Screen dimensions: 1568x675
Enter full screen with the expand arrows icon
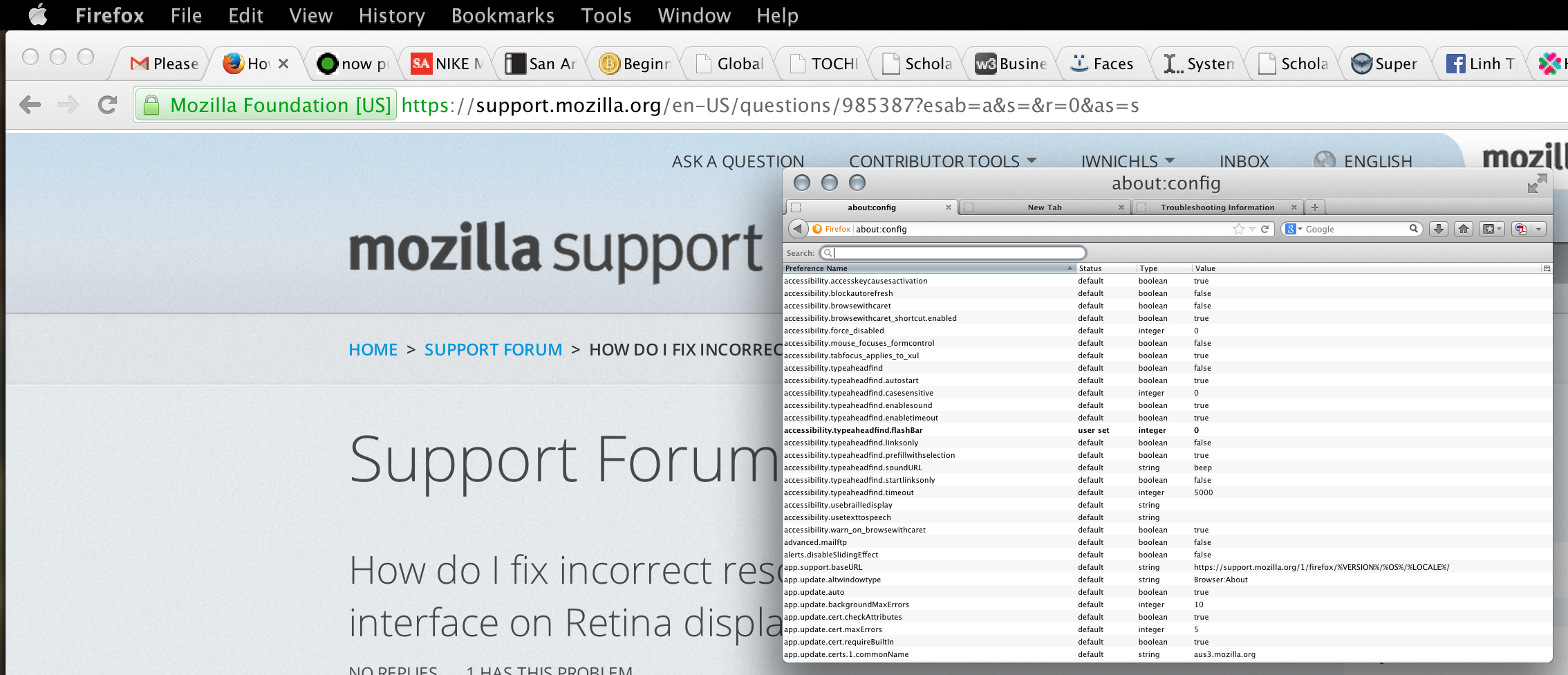tap(1537, 183)
